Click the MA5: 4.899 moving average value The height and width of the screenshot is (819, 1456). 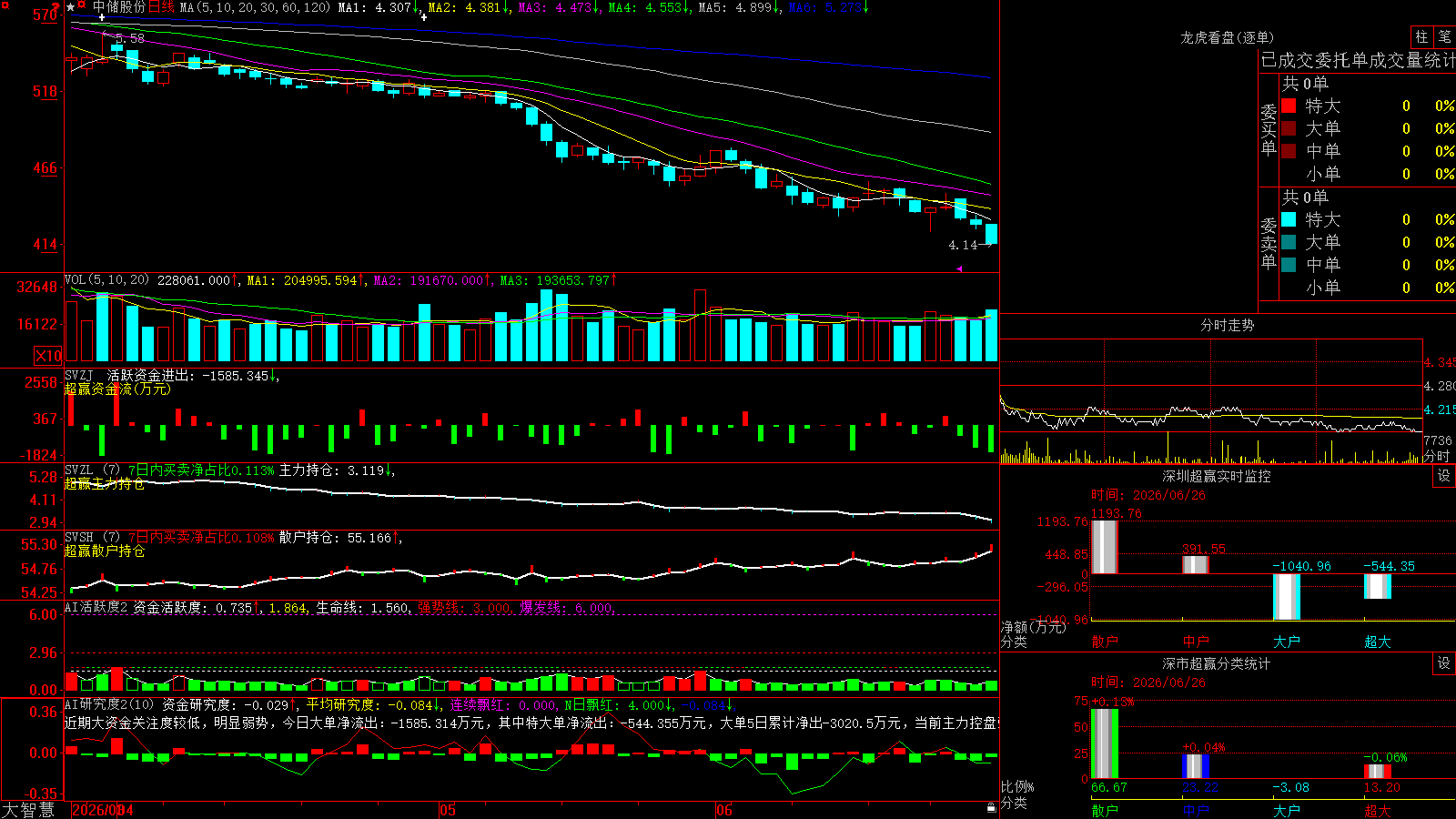(738, 7)
